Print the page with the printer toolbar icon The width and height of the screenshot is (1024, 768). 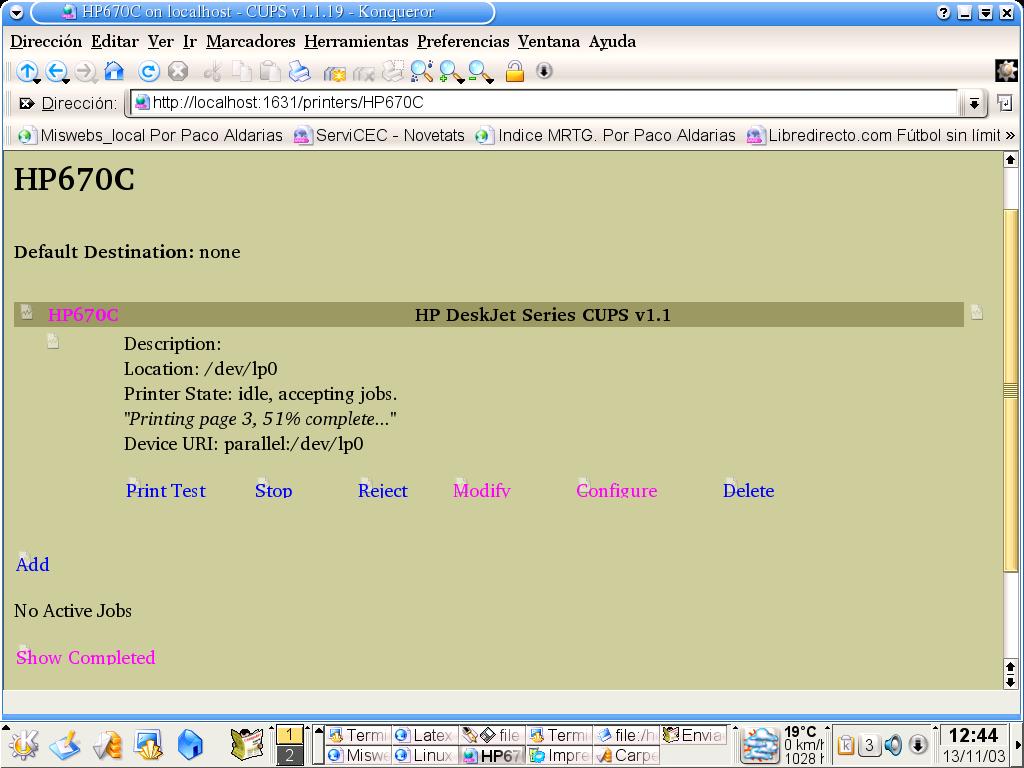click(x=299, y=71)
